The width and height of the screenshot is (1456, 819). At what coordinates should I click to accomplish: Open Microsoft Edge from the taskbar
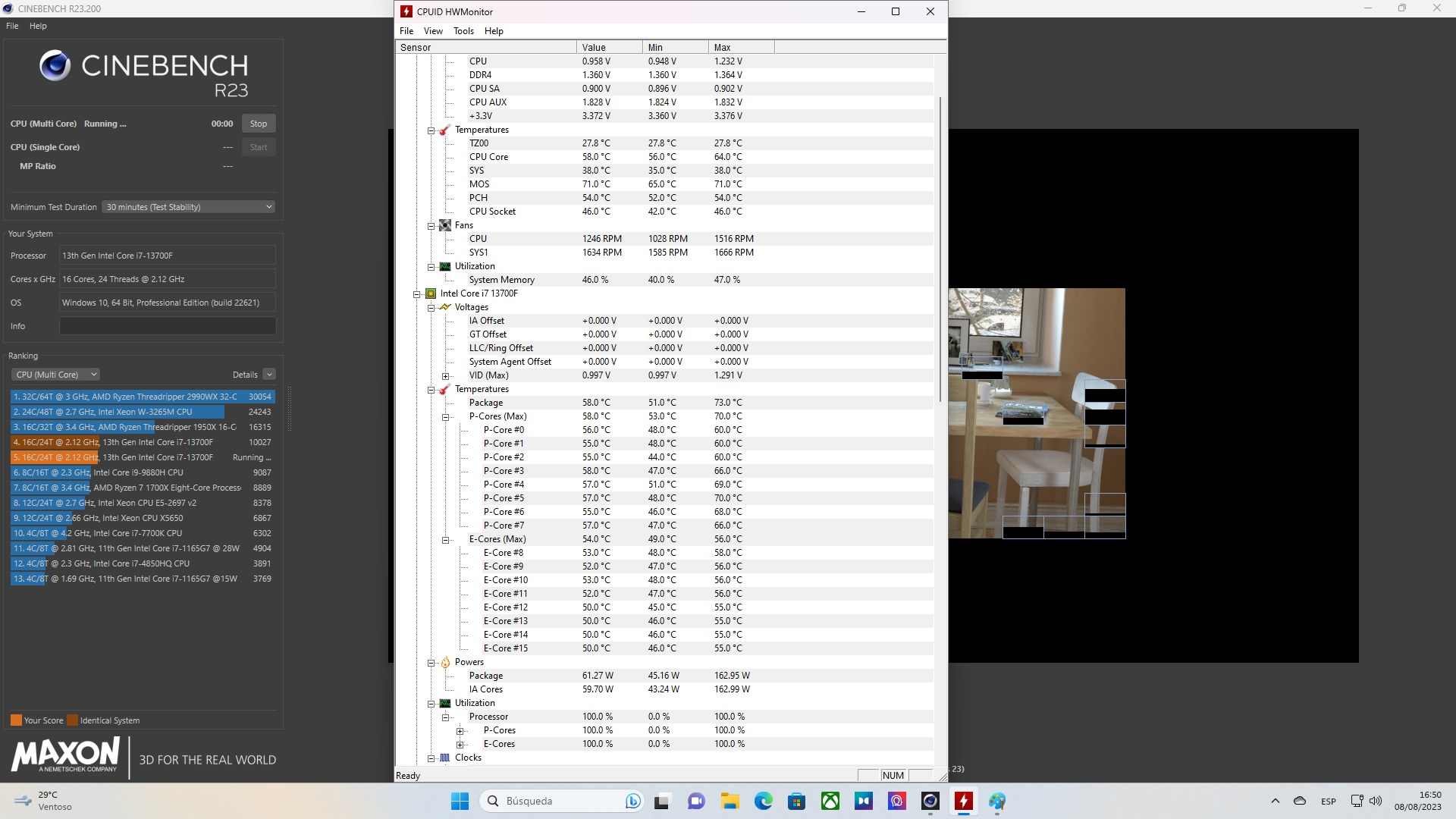point(763,801)
